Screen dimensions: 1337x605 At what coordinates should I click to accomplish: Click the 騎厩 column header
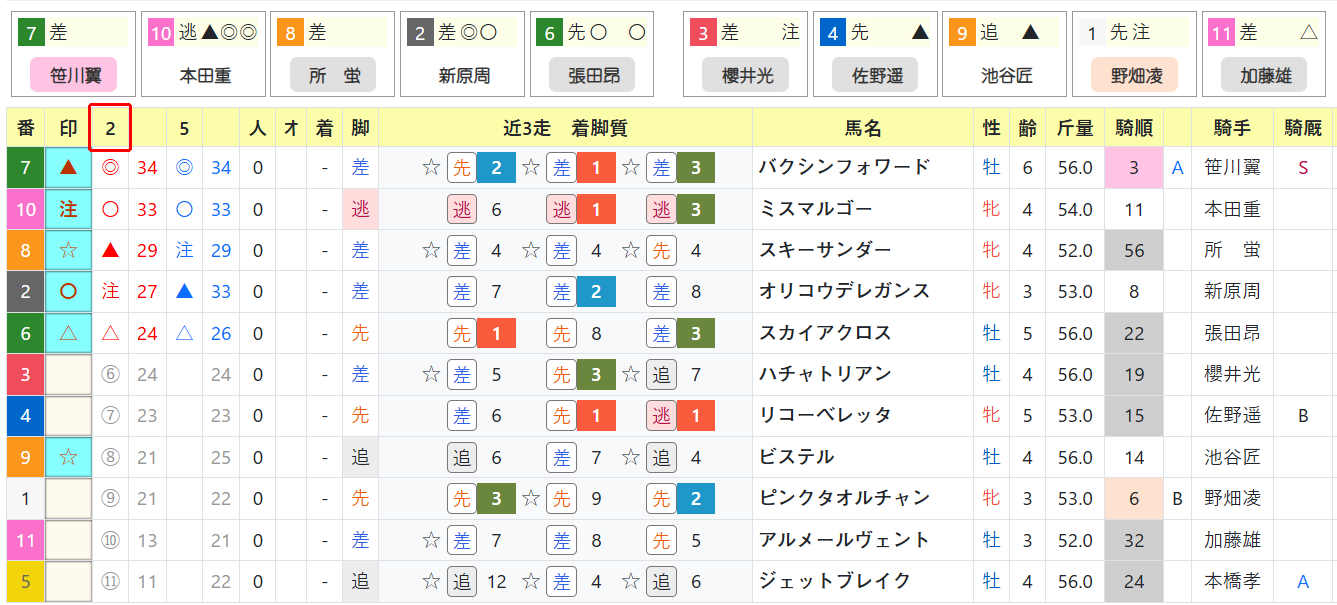(1303, 128)
